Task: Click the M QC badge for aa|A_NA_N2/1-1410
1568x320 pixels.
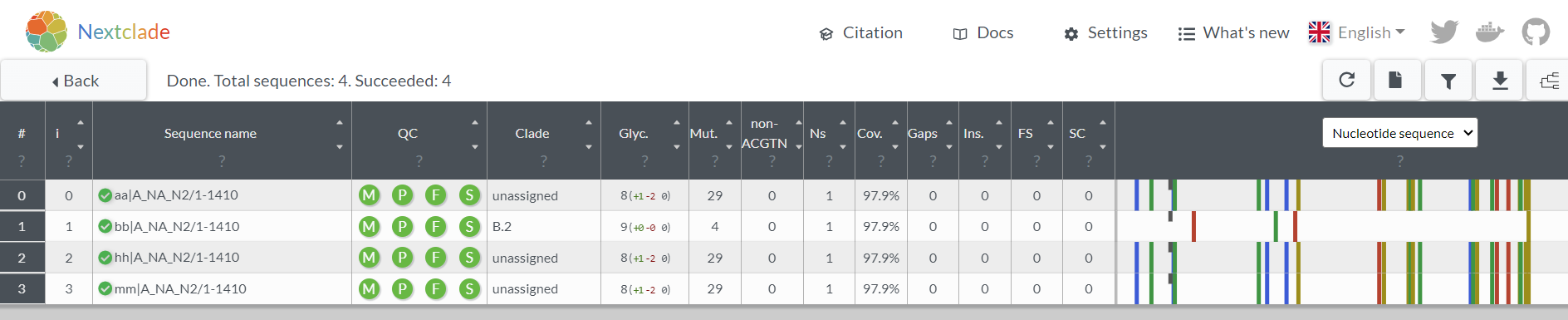Action: pos(369,195)
